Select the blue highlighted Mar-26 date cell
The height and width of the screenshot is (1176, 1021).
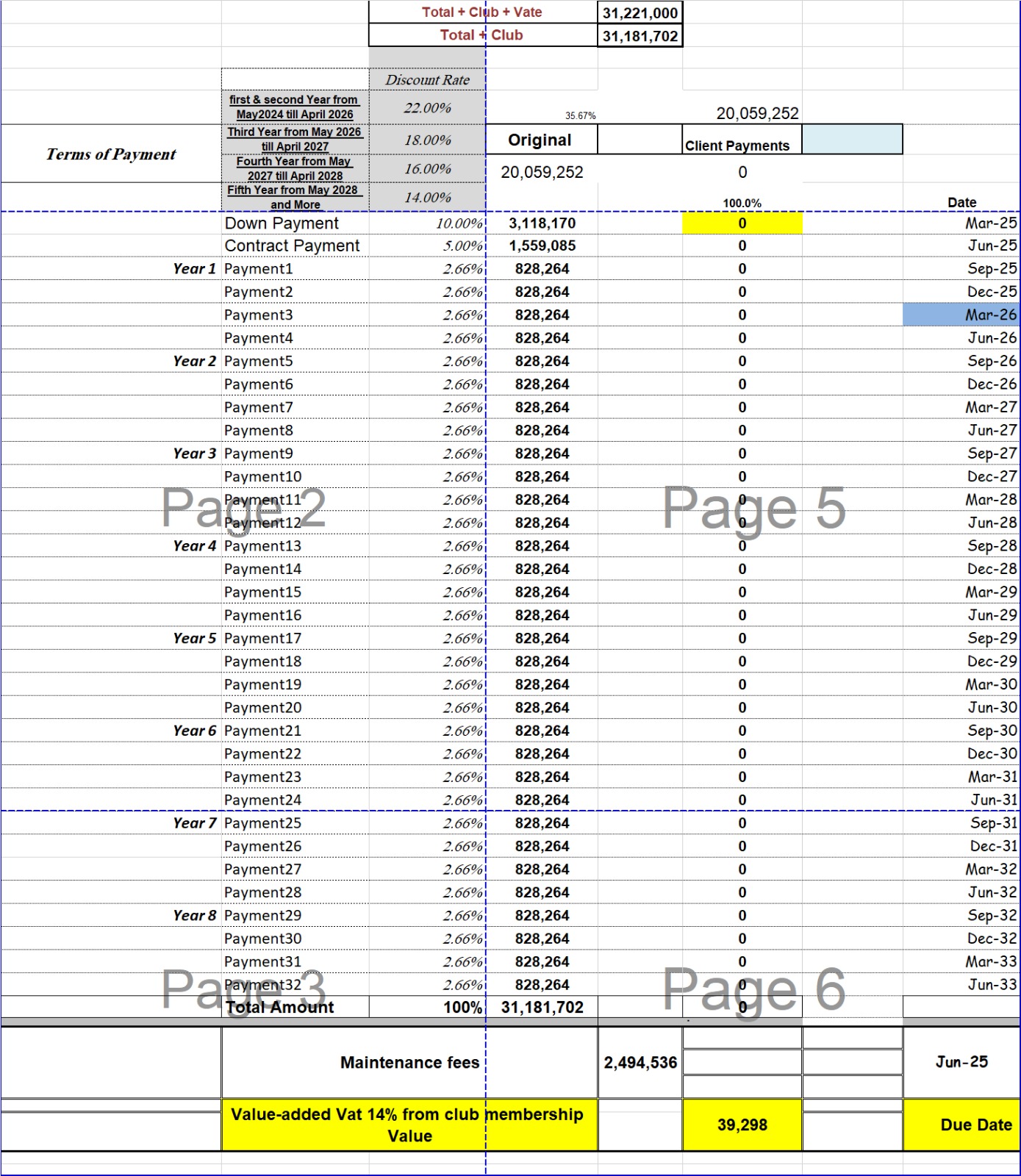click(x=961, y=315)
